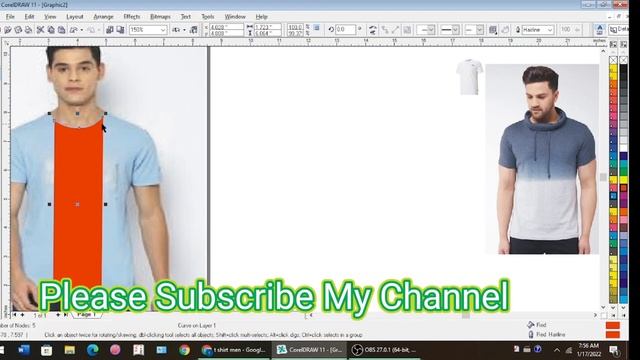Open the Bitmaps menu
The width and height of the screenshot is (640, 360).
(x=160, y=17)
